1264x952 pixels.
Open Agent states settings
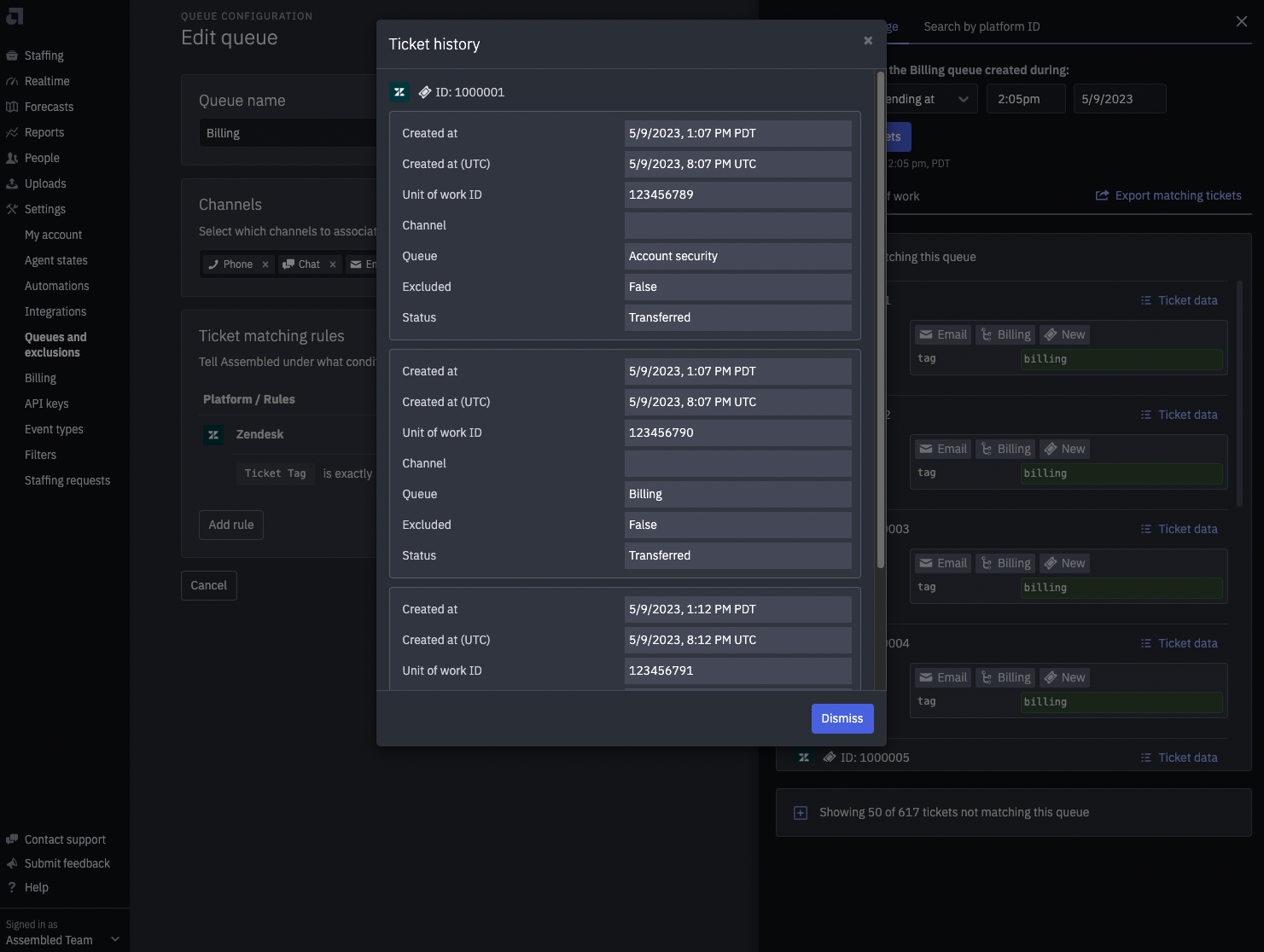[55, 260]
